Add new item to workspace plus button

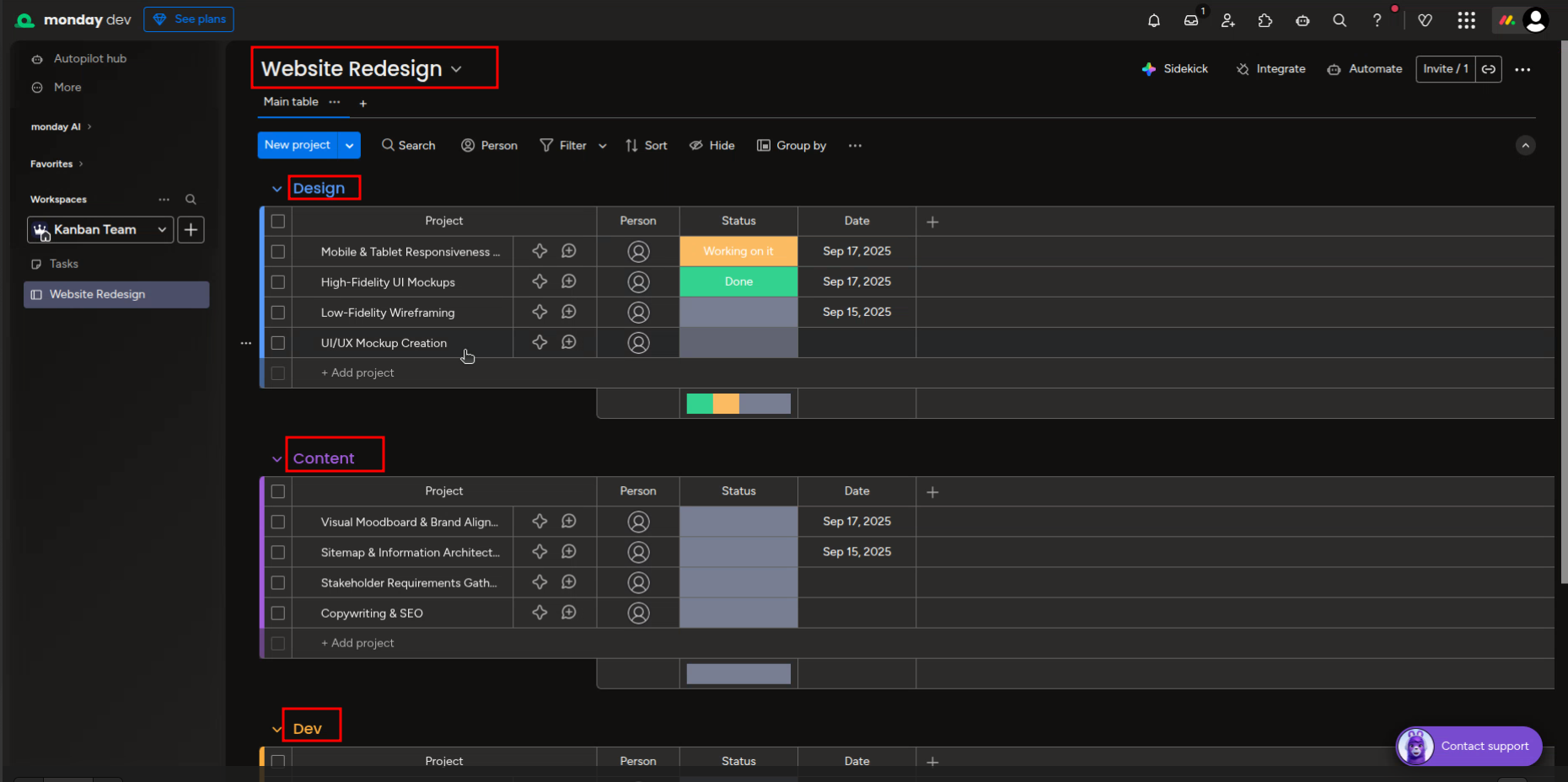click(191, 229)
